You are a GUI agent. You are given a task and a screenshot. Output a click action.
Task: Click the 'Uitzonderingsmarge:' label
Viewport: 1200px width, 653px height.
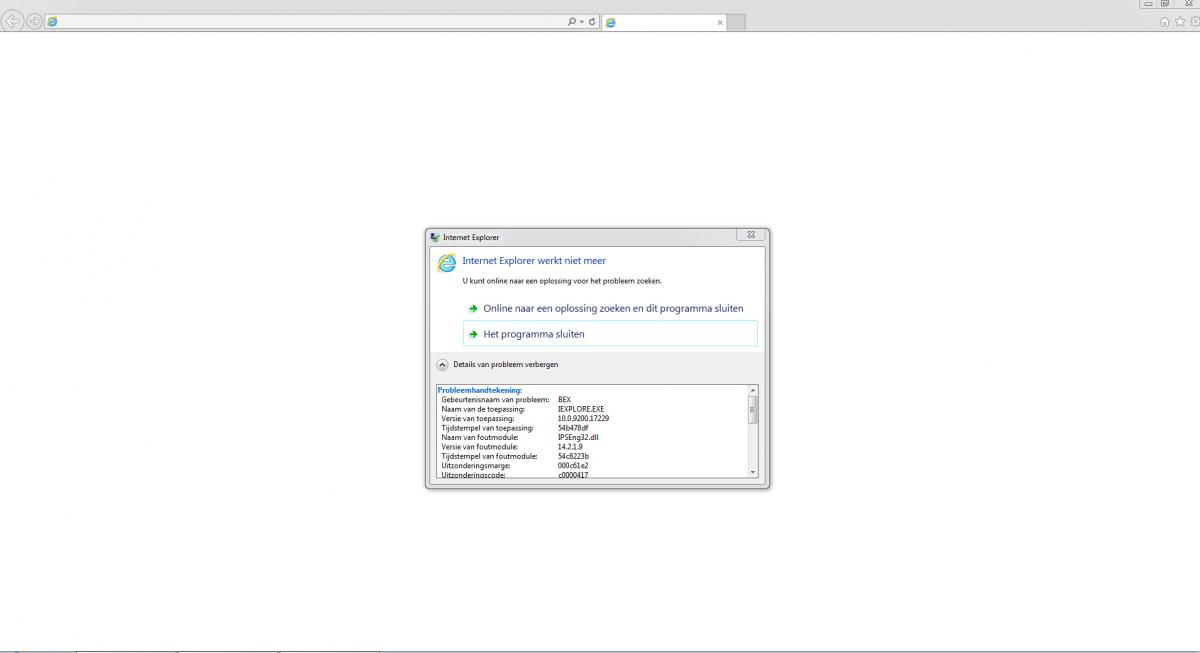pos(476,466)
